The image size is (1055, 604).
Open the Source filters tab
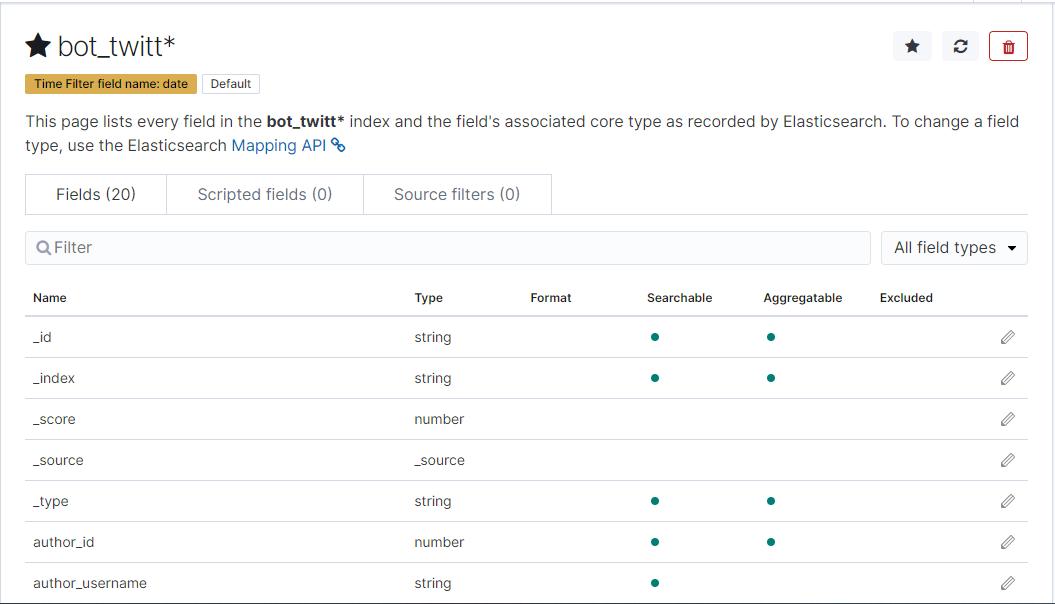click(457, 194)
